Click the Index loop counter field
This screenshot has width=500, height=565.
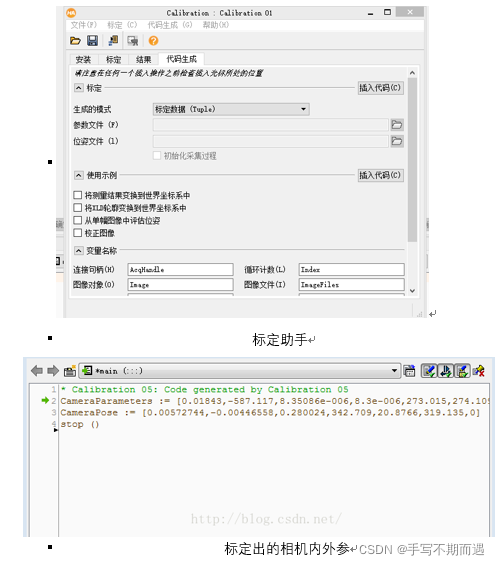click(351, 269)
